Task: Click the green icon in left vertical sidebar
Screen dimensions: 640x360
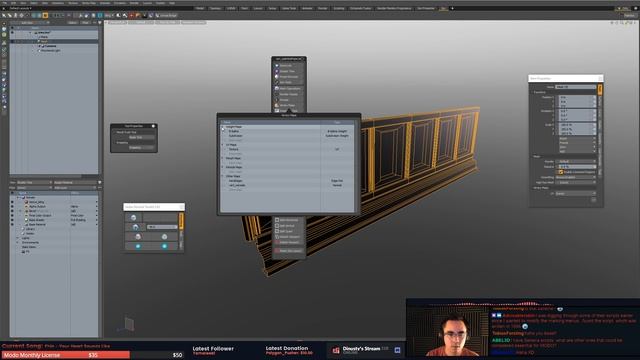Action: (4, 35)
